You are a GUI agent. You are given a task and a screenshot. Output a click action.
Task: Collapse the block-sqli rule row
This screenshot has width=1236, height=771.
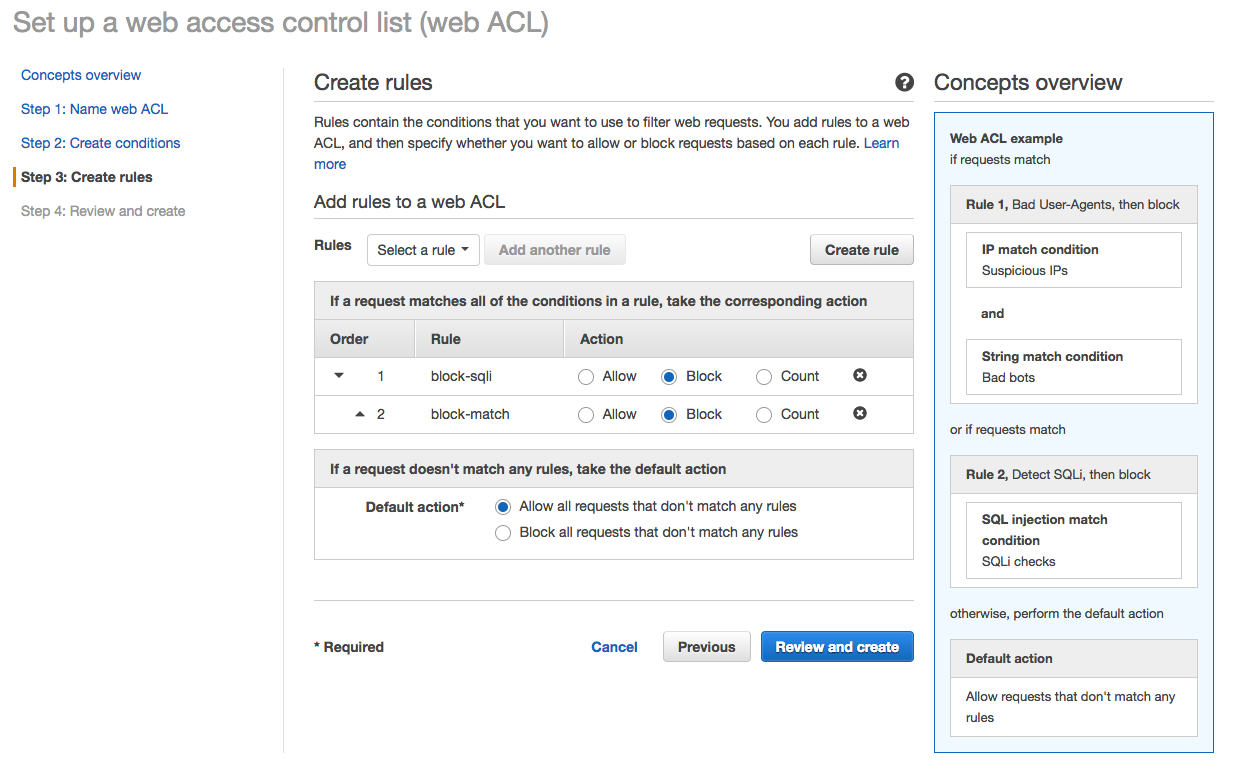pos(338,375)
